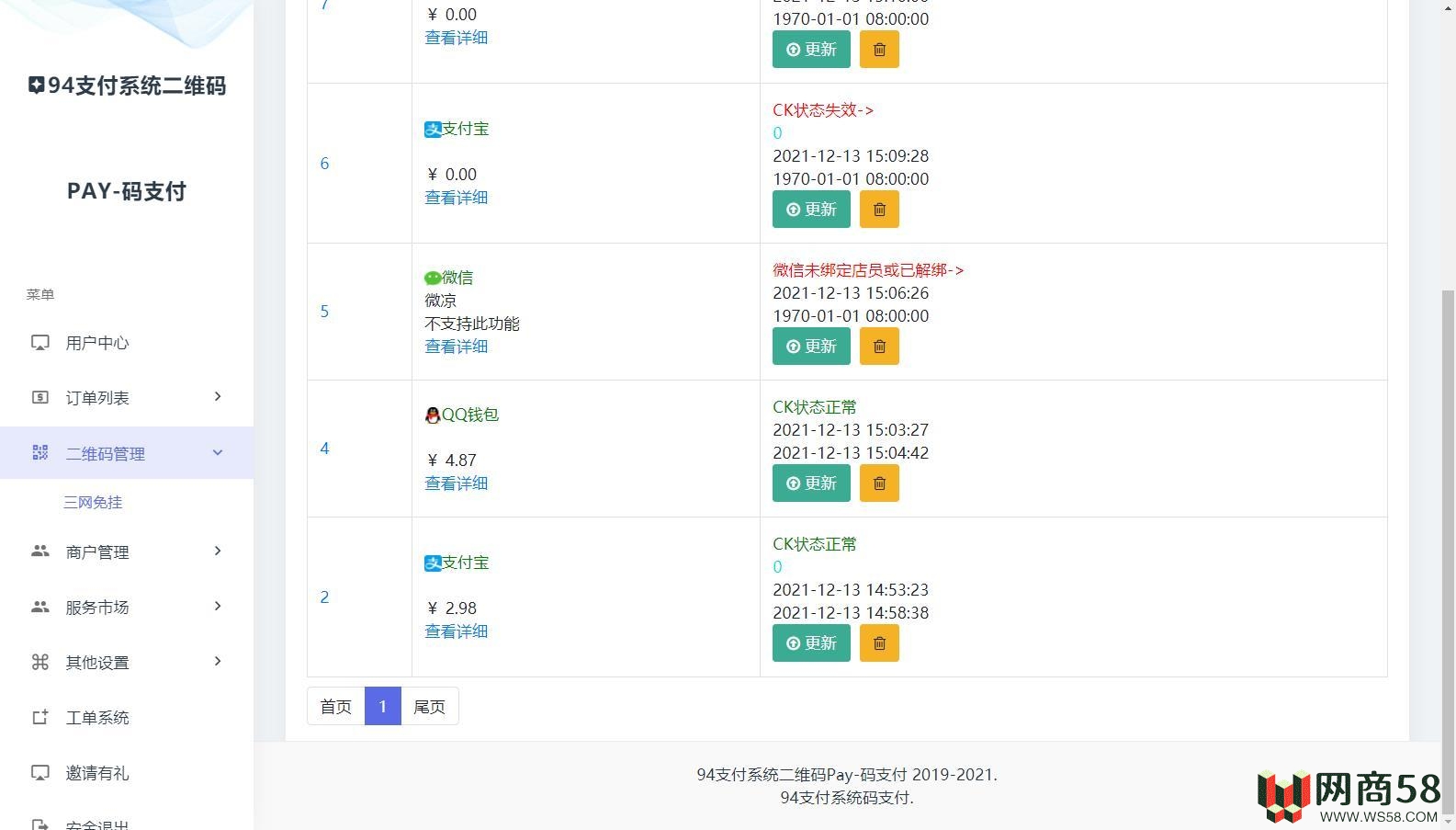The height and width of the screenshot is (830, 1456).
Task: Click 更新 button in the topmost row
Action: coord(811,49)
